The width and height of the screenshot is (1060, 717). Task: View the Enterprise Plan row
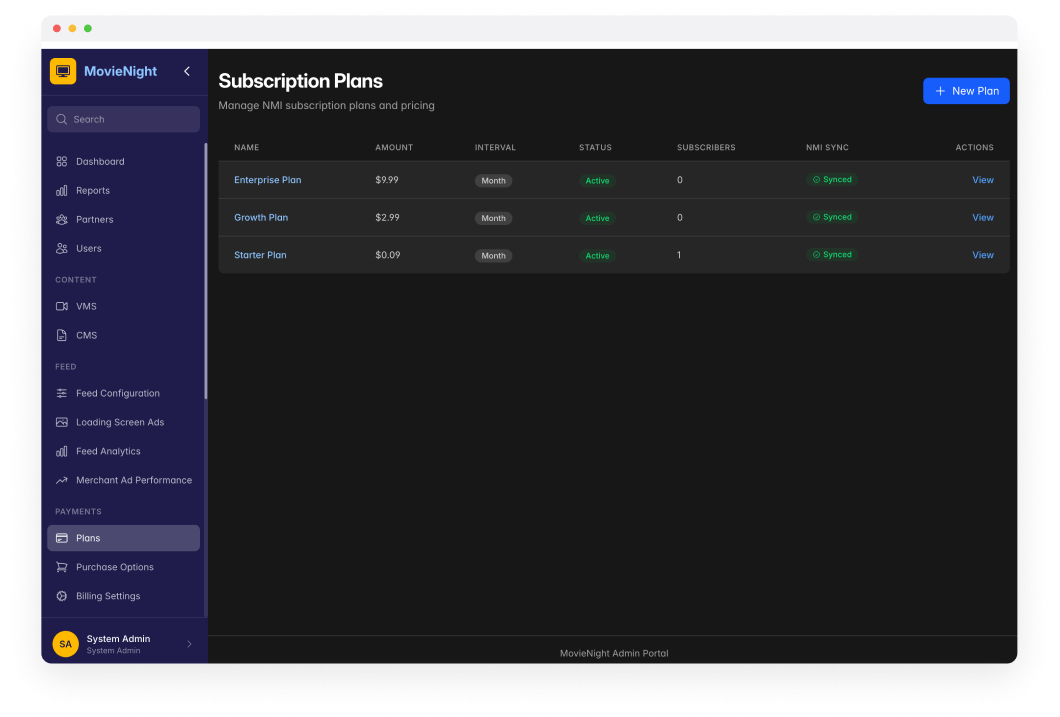tap(983, 180)
